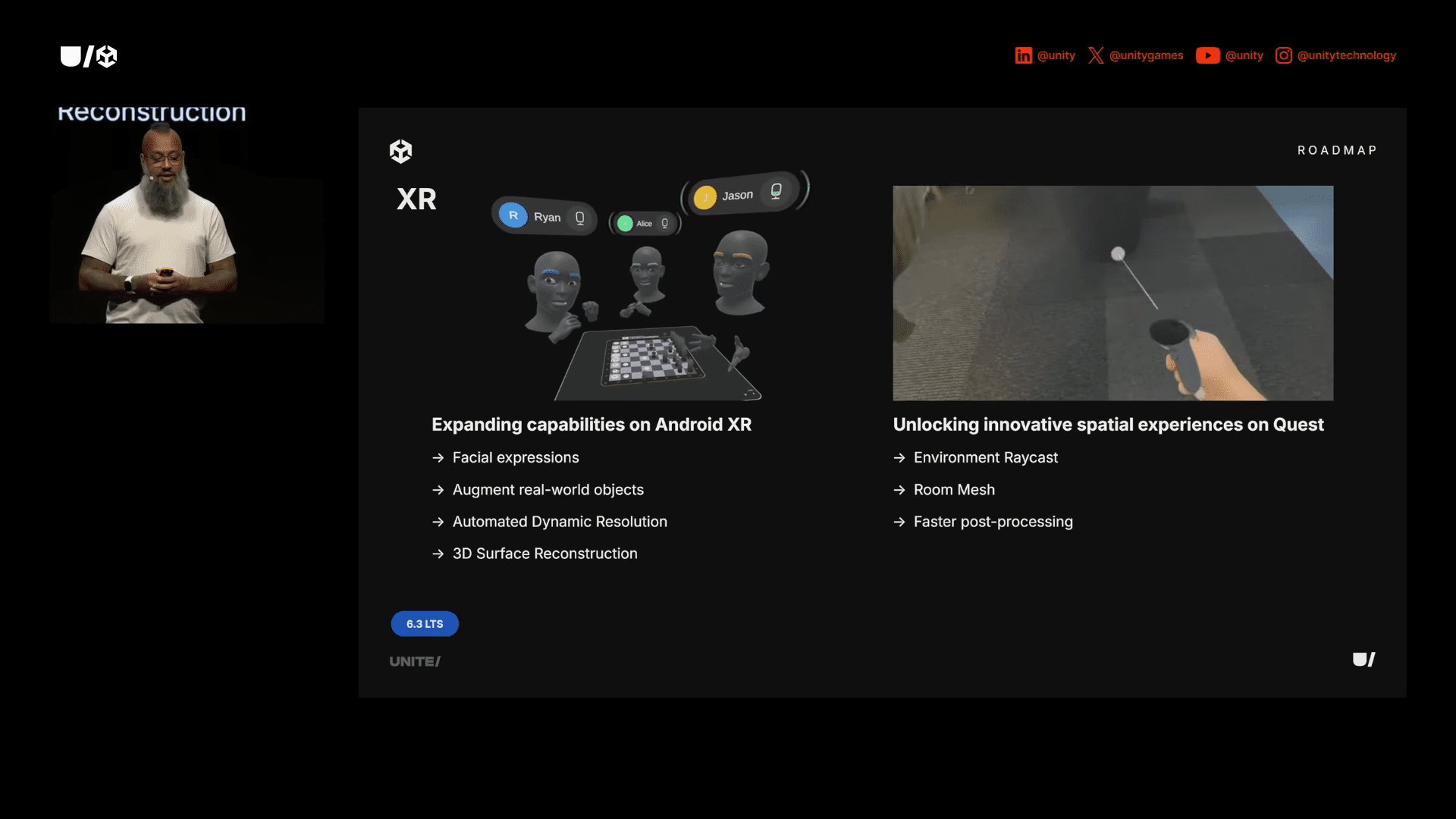
Task: Click the ROADMAP label
Action: 1337,150
